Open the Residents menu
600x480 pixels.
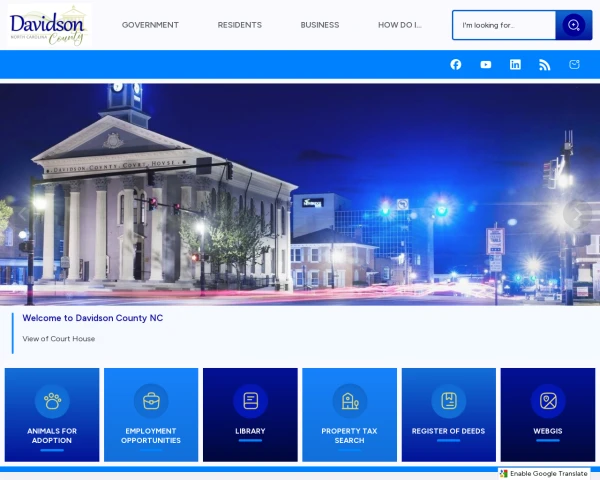pos(239,25)
